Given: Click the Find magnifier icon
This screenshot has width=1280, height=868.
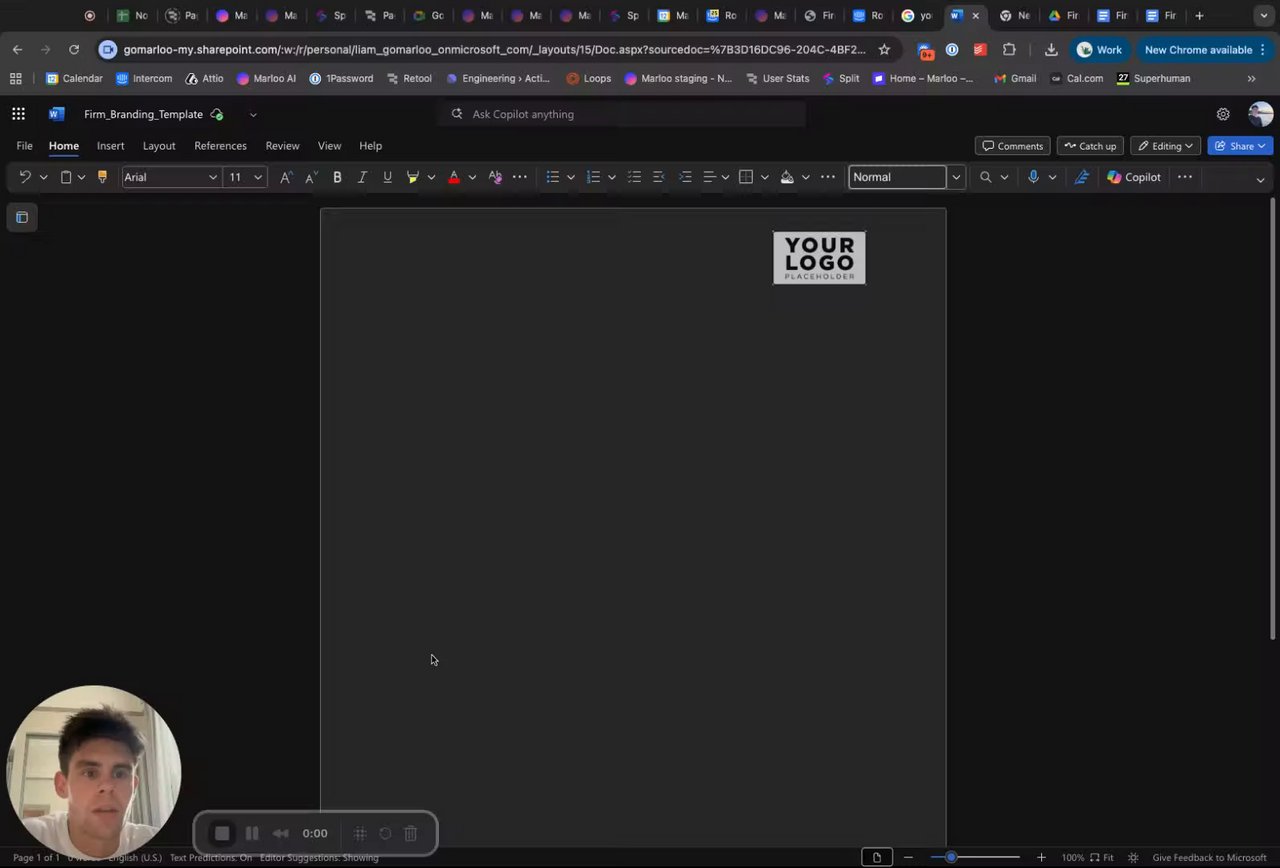Looking at the screenshot, I should pyautogui.click(x=986, y=177).
